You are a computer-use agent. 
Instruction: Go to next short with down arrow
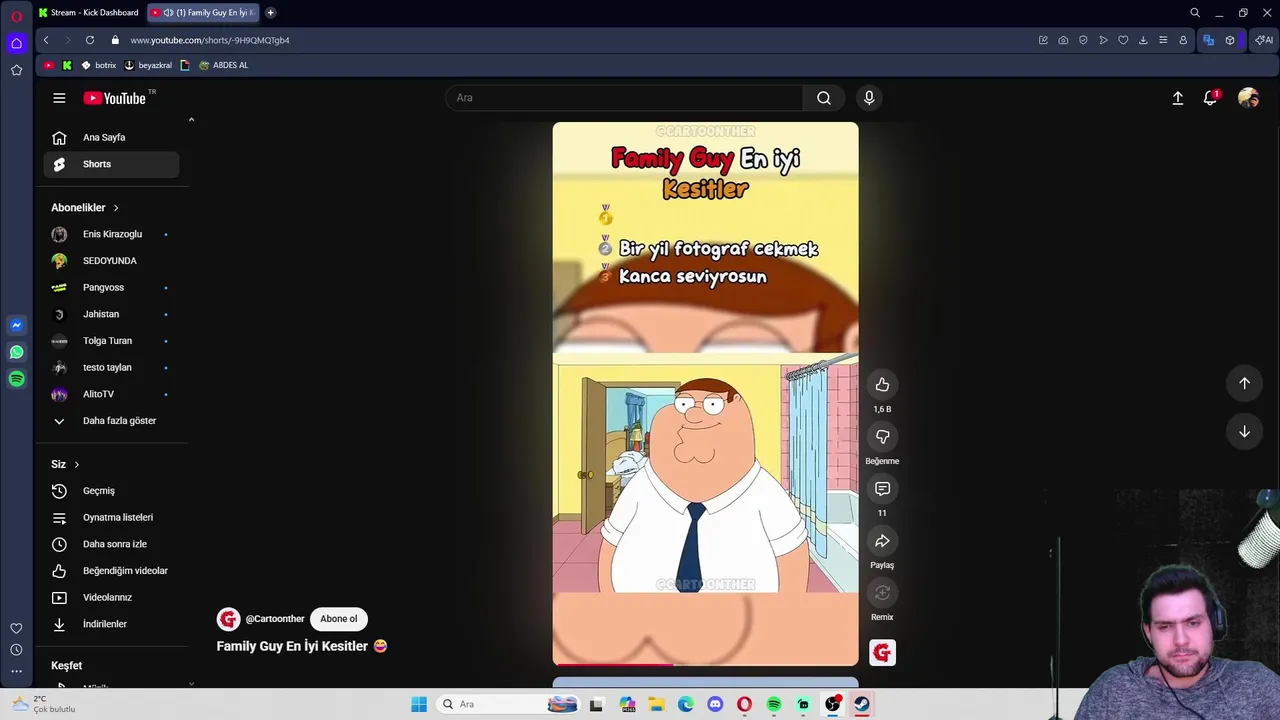click(1244, 431)
